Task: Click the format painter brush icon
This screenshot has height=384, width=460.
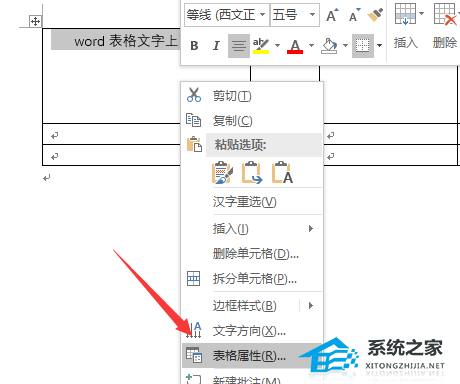Action: coord(375,15)
